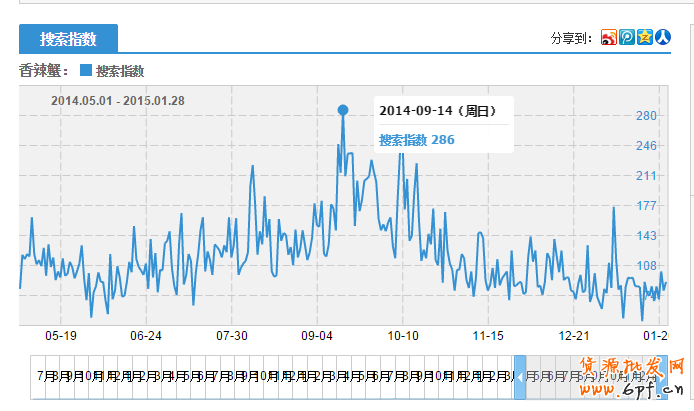Click the 搜索指数 286 value in tooltip
Screen dimensions: 694x411
click(x=416, y=140)
